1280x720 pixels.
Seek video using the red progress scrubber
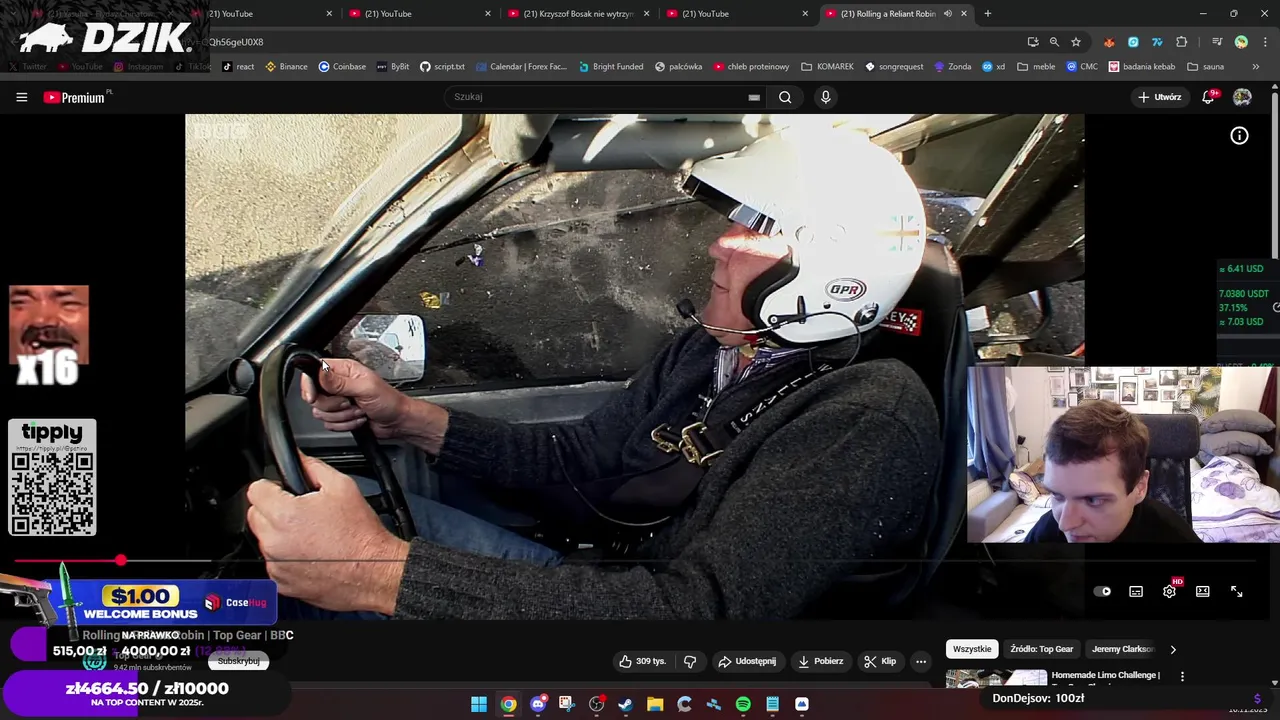(121, 561)
